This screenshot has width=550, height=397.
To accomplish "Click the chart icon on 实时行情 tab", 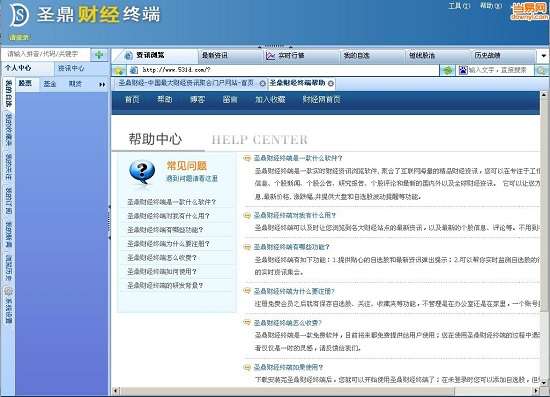I will coord(270,55).
